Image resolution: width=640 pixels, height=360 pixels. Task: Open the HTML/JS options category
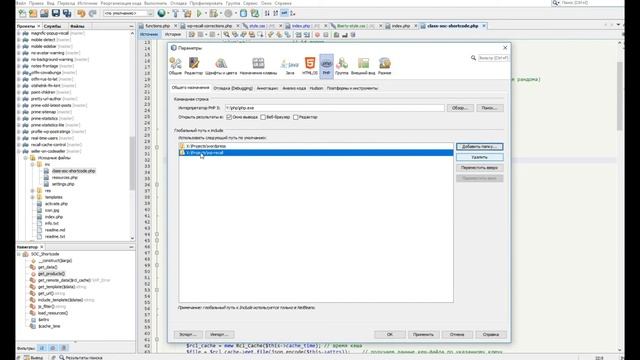[310, 66]
